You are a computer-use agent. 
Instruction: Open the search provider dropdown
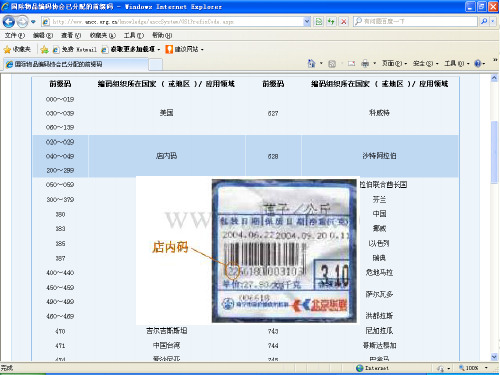coord(493,22)
